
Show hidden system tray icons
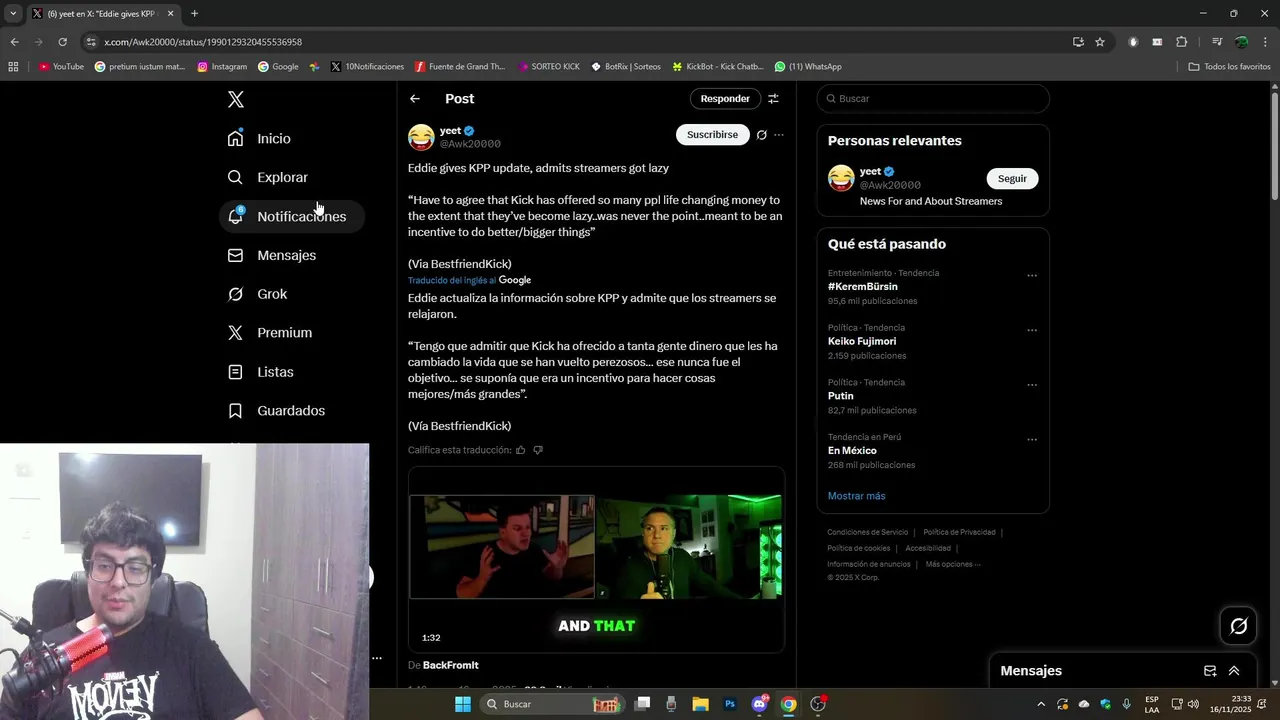tap(1041, 704)
